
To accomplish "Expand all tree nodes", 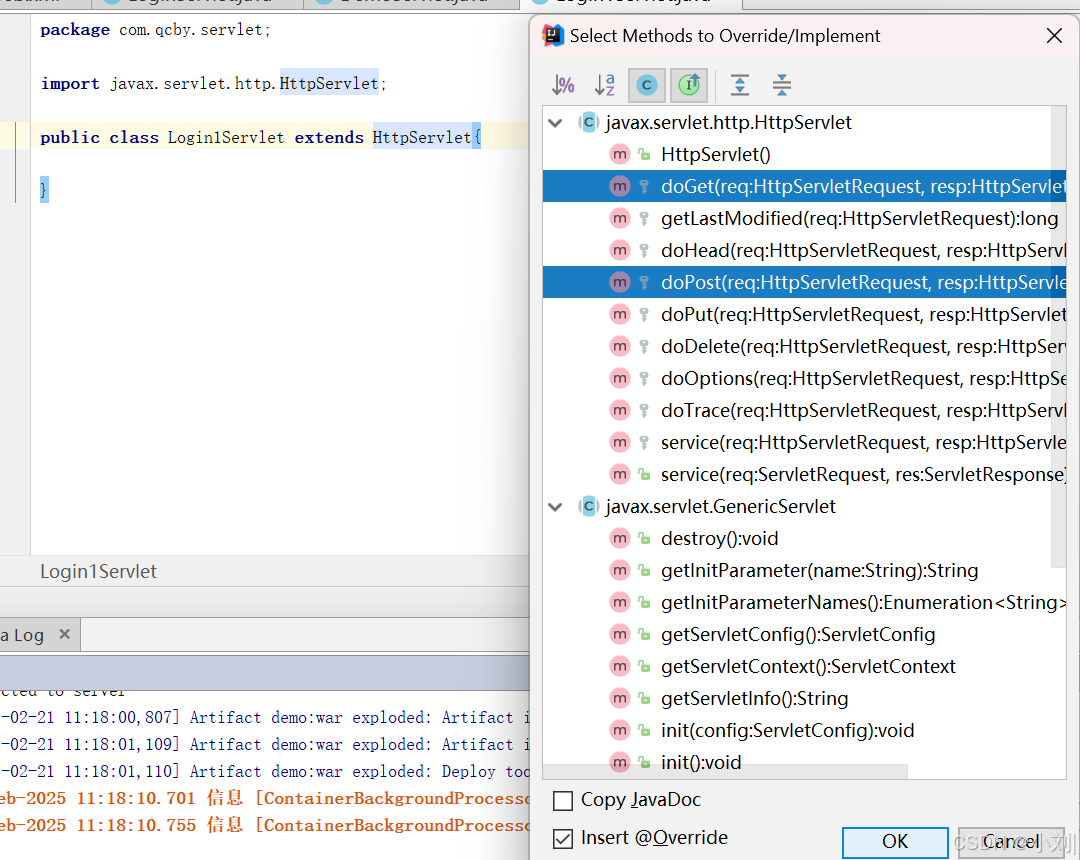I will pyautogui.click(x=740, y=85).
